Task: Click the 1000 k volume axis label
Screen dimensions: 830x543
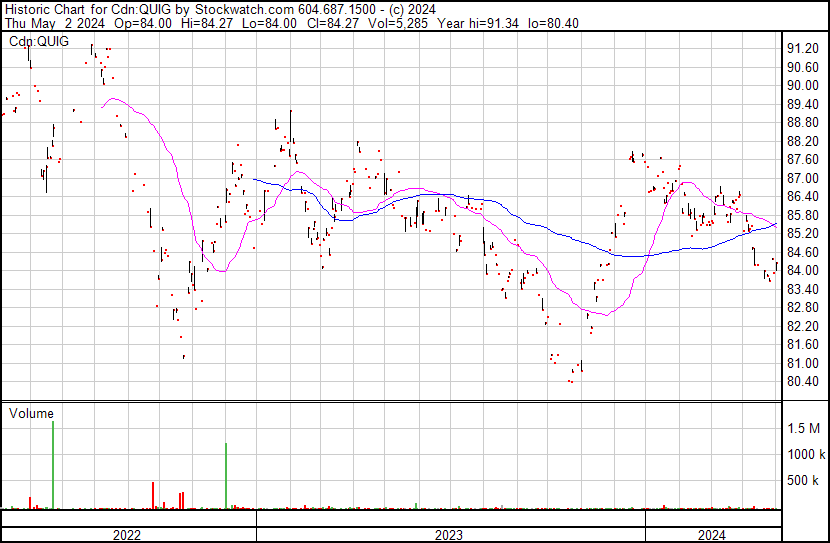Action: (805, 454)
